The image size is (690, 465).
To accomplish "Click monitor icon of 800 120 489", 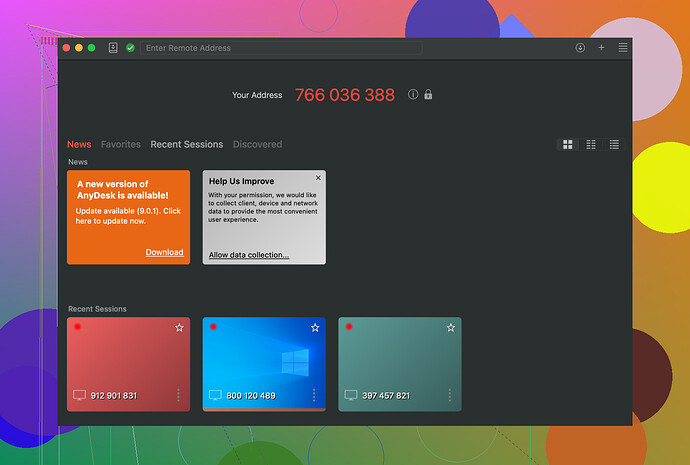I will [215, 395].
